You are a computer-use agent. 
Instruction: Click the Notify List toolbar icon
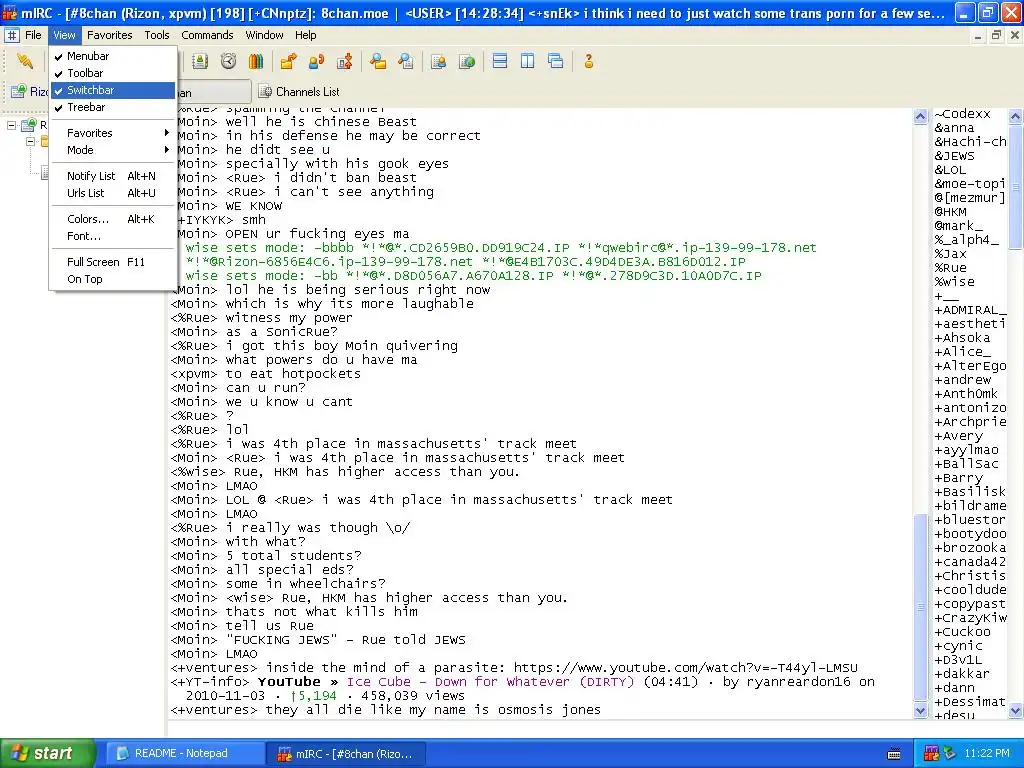click(439, 61)
